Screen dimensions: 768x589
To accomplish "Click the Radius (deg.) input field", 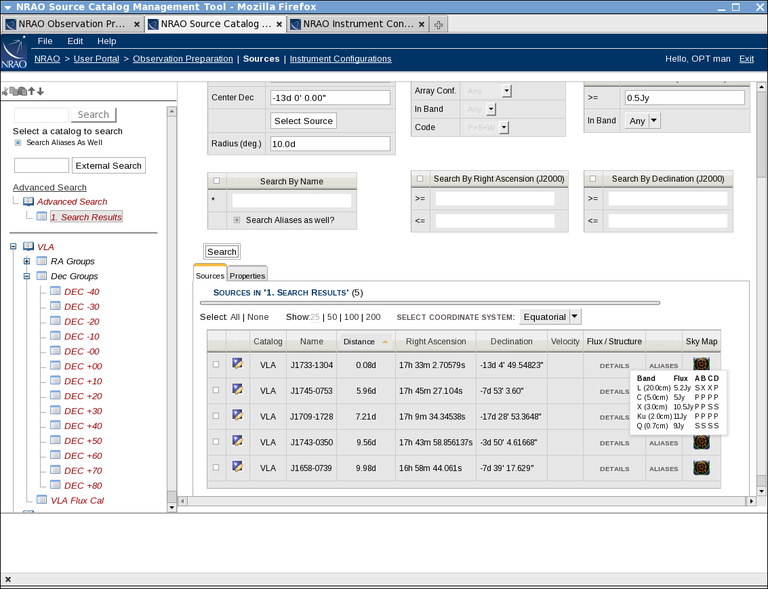I will coord(329,144).
